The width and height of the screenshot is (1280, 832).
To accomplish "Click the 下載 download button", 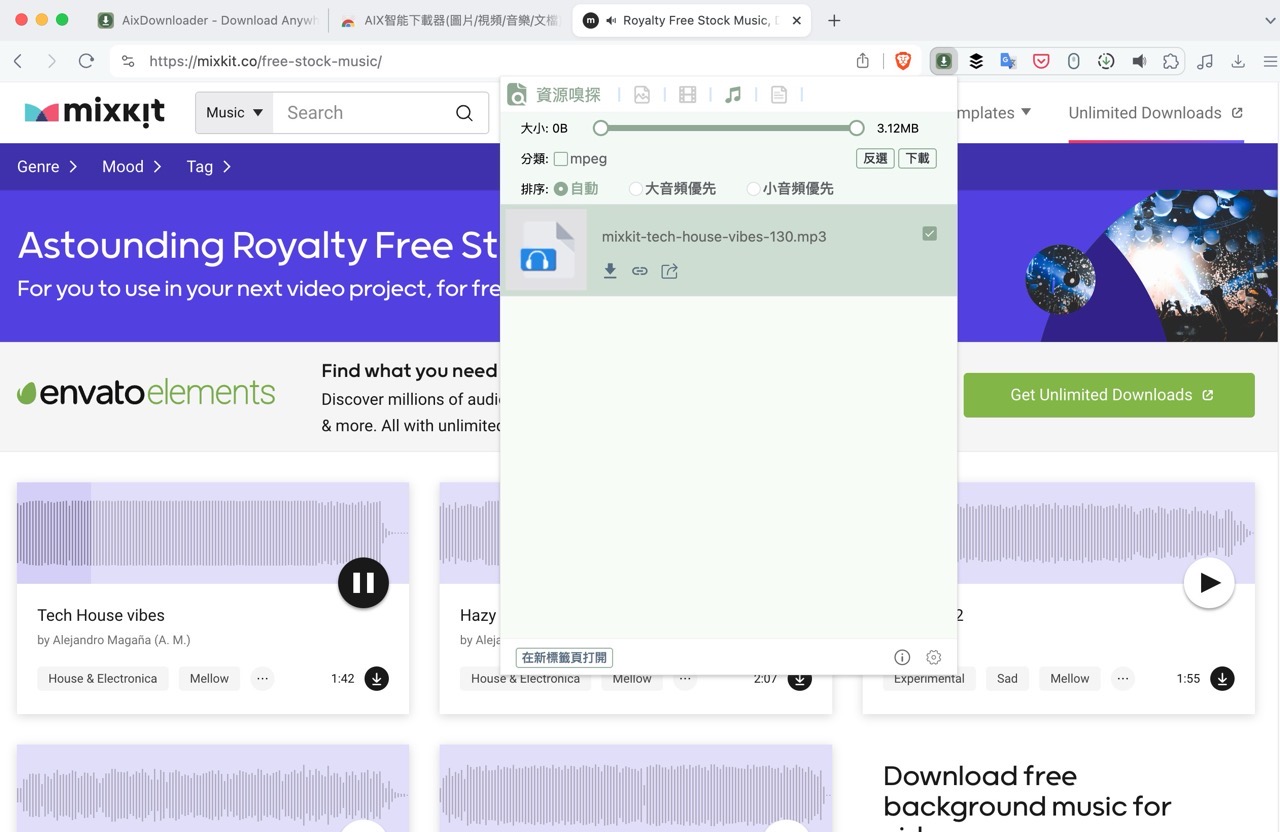I will click(917, 158).
